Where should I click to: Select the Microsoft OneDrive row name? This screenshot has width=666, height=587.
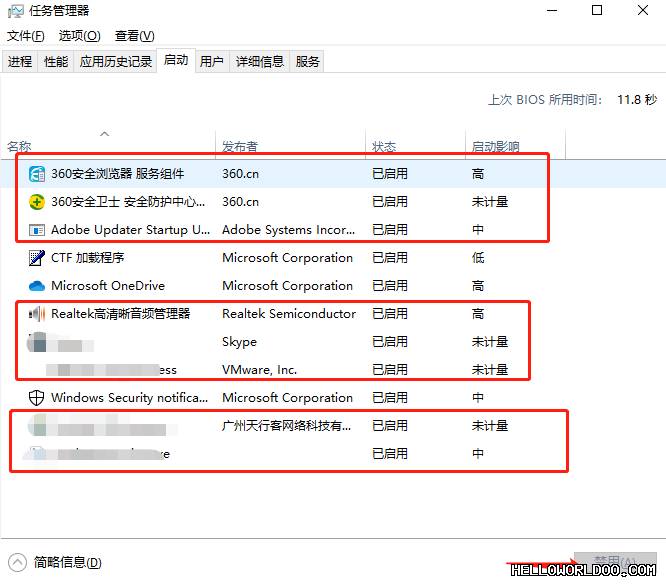pyautogui.click(x=108, y=286)
